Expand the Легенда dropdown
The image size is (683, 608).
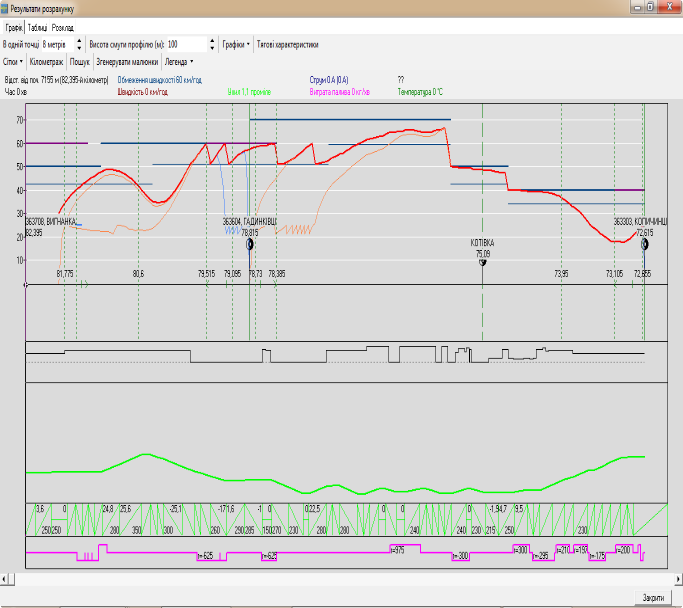pos(179,61)
